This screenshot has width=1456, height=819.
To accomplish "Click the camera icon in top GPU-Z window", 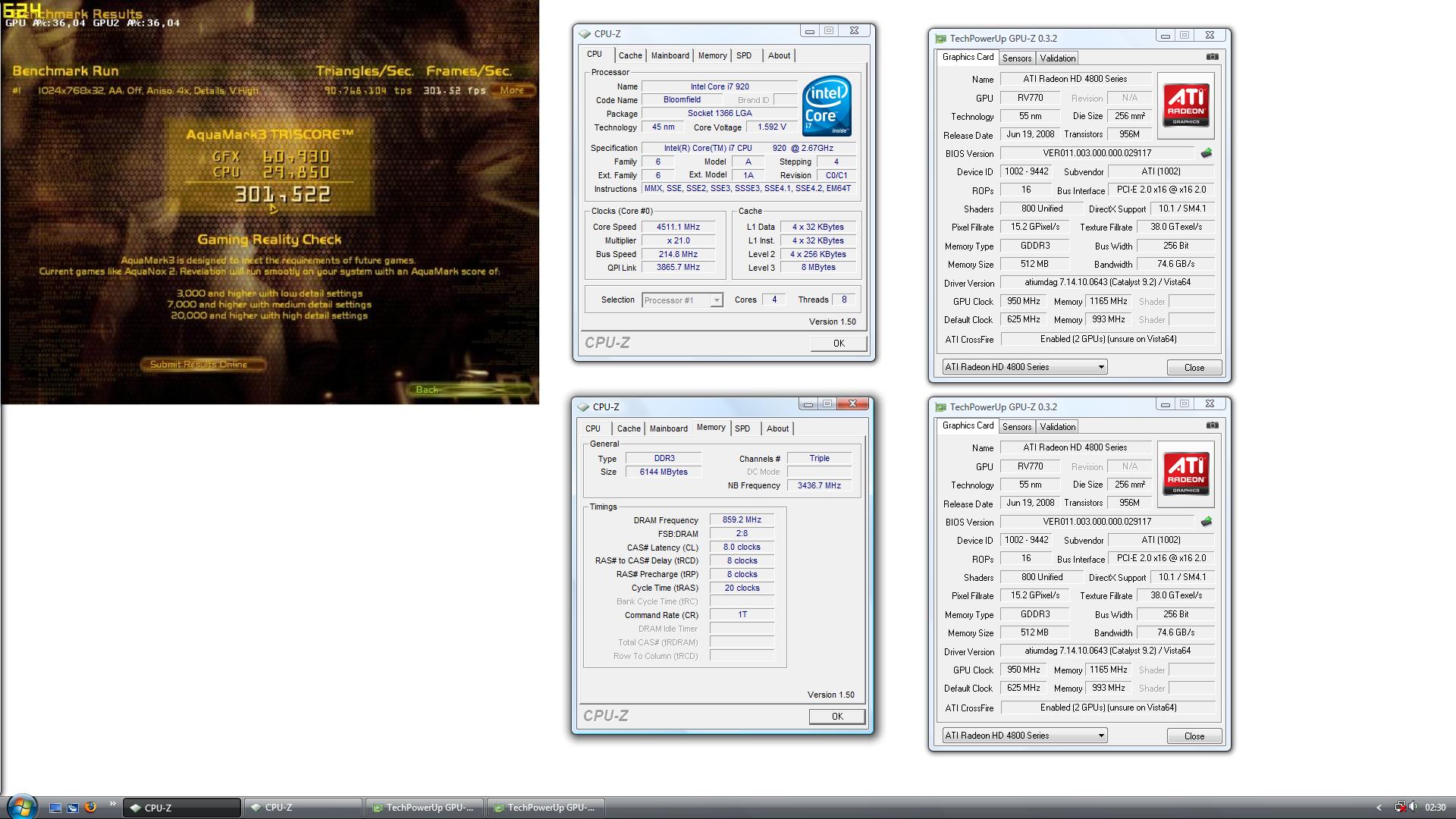I will 1212,57.
